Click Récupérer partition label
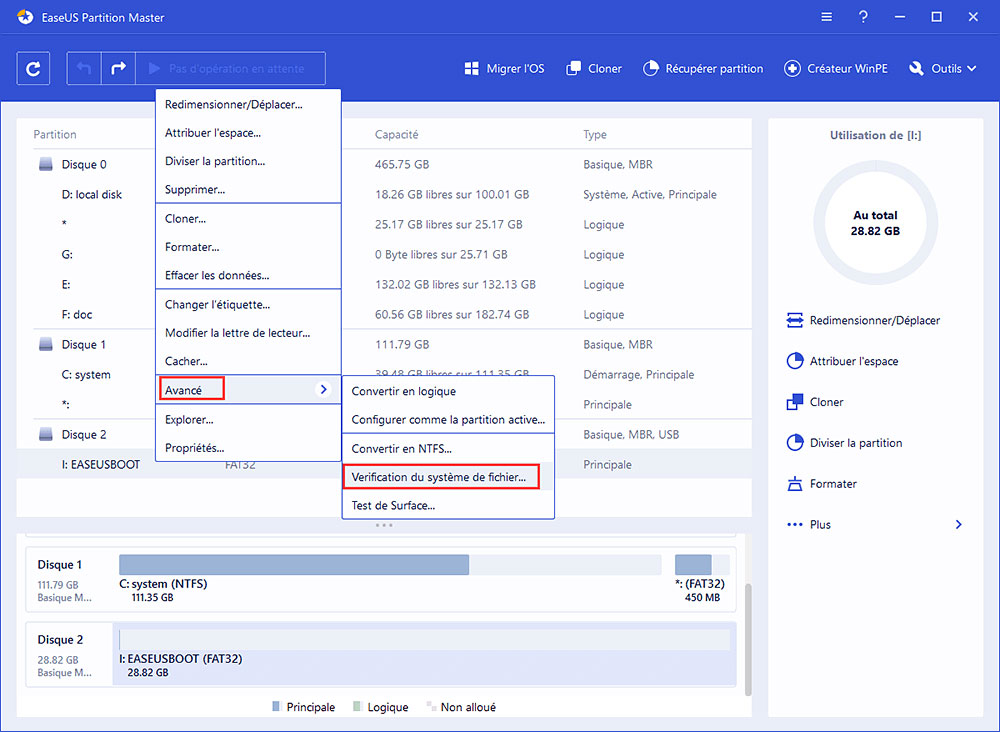 (x=714, y=68)
